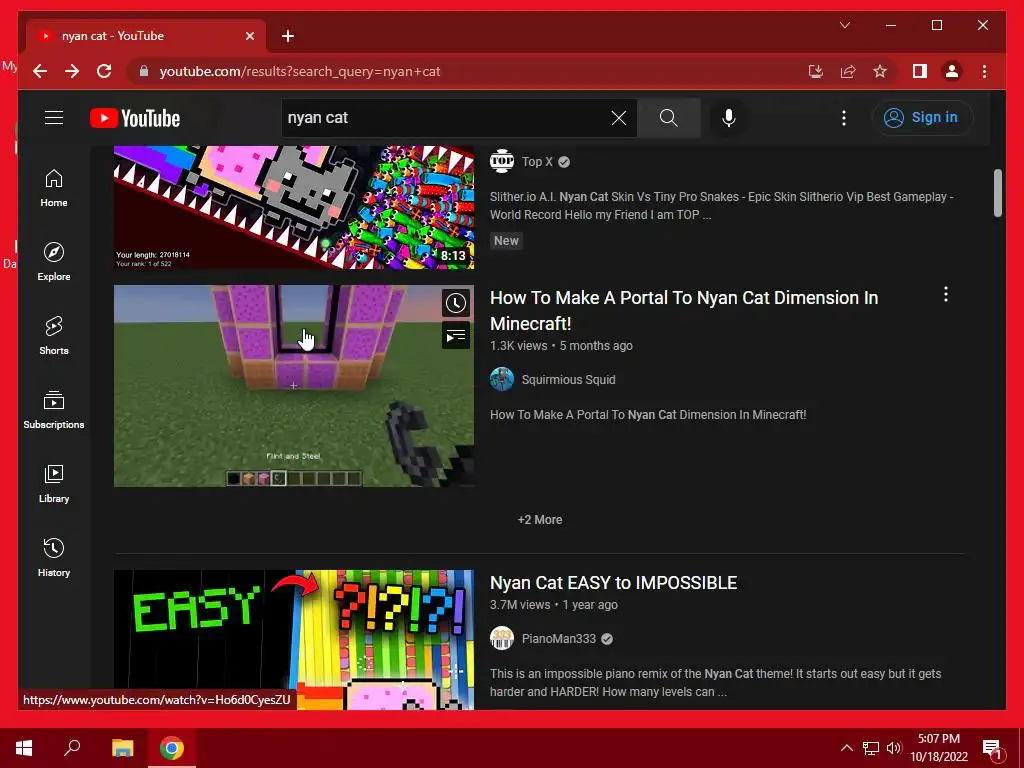Open 'Nyan Cat EASY to IMPOSSIBLE' title
Viewport: 1024px width, 768px height.
pos(613,583)
